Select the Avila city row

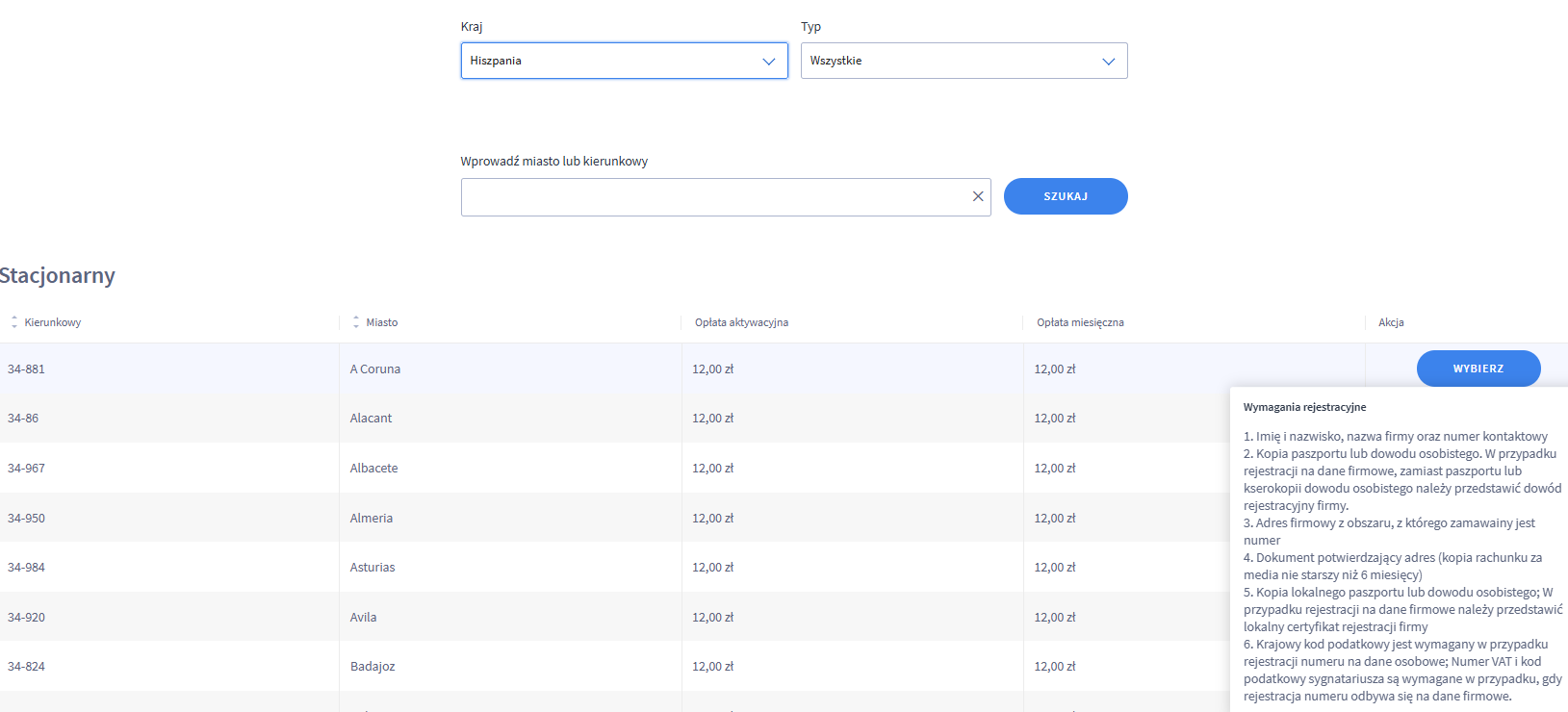364,618
